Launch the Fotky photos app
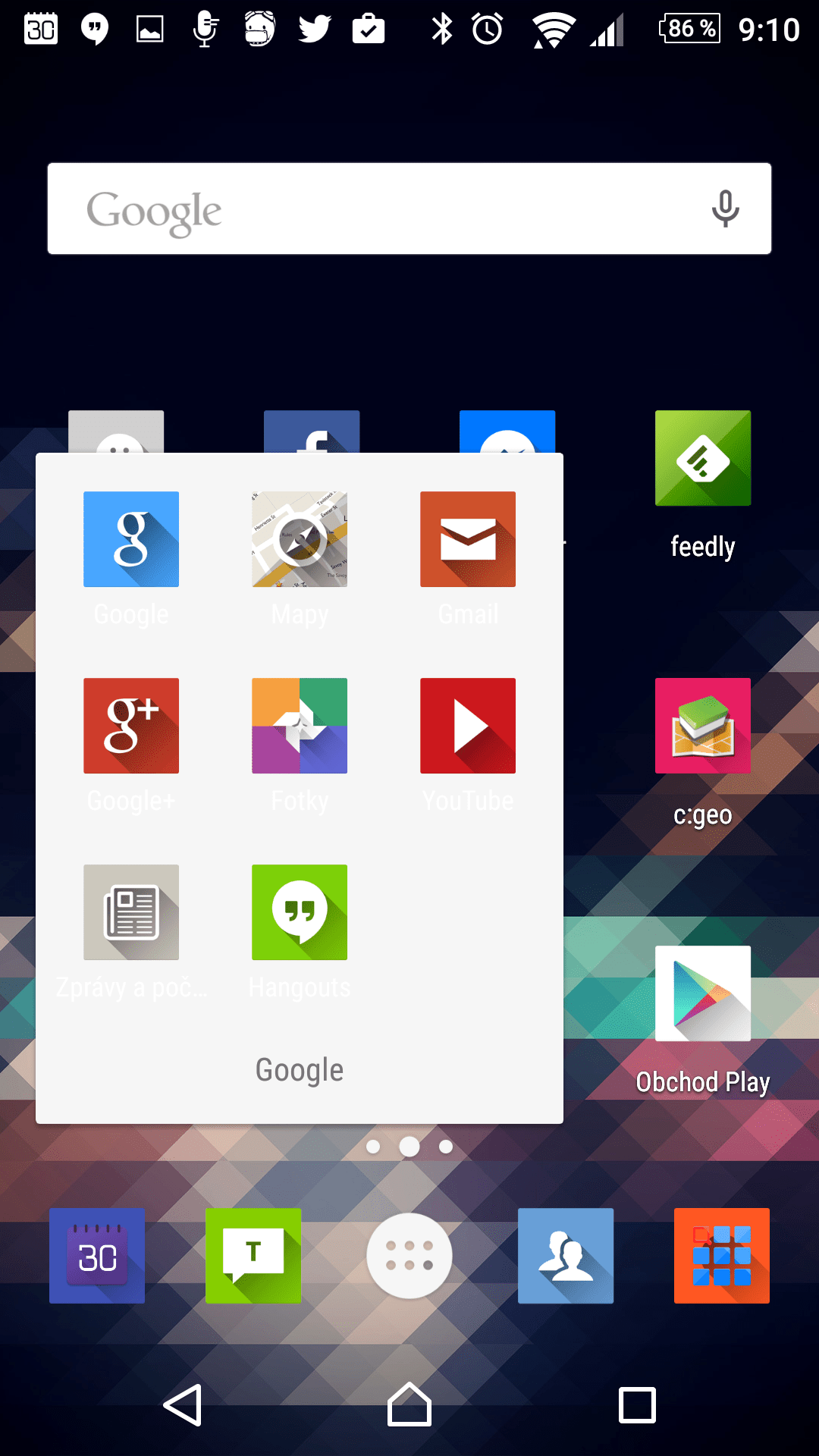Screen dimensions: 819x1456 point(300,726)
